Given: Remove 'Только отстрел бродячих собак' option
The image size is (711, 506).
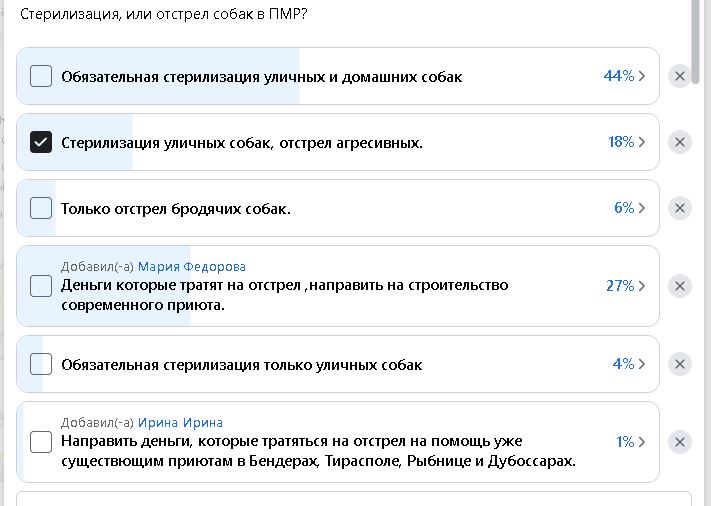Looking at the screenshot, I should tap(680, 208).
